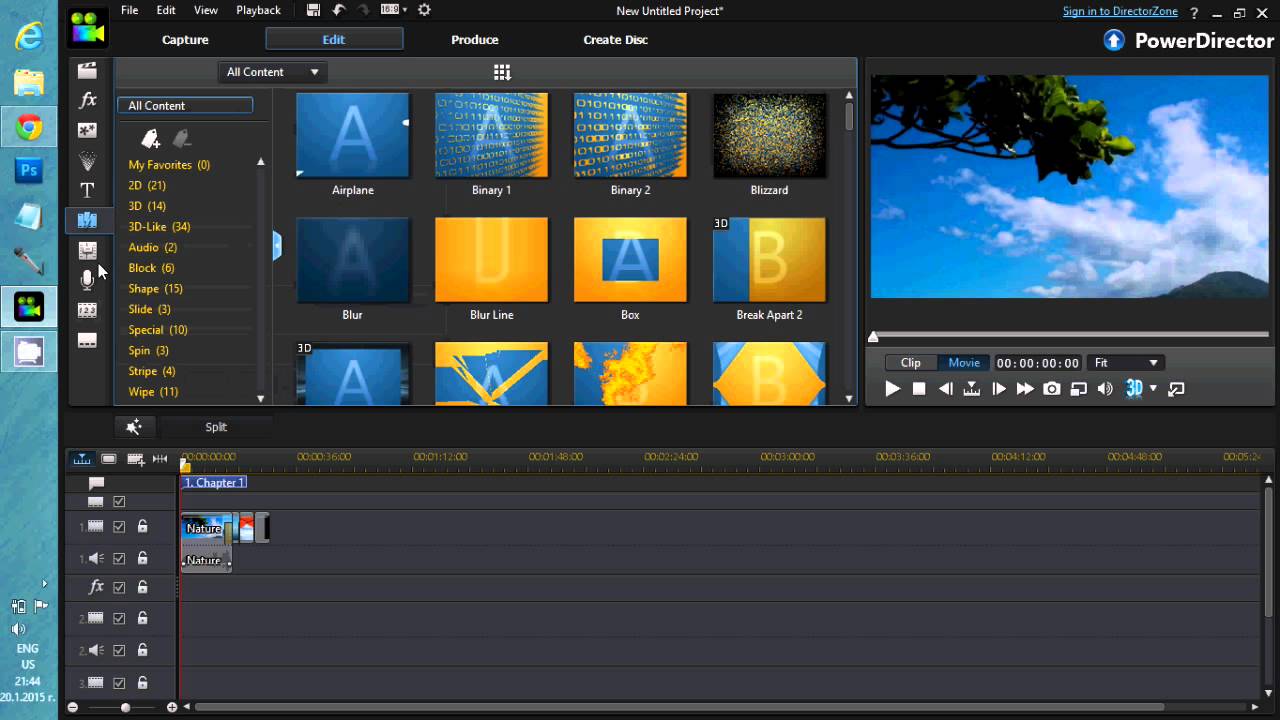
Task: Open the Playback menu
Action: pos(258,10)
